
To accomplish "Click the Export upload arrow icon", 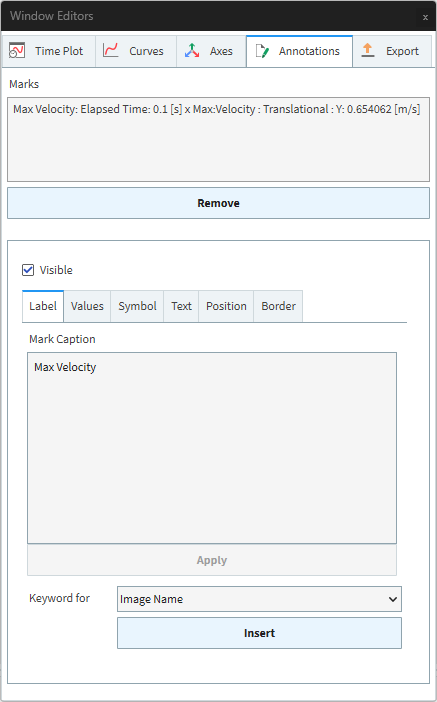I will click(x=368, y=50).
